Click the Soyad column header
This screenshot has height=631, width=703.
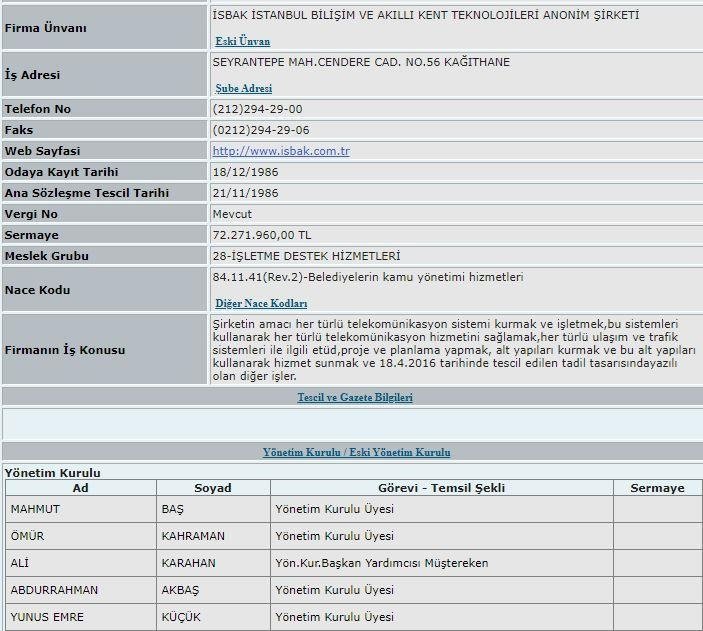[211, 488]
